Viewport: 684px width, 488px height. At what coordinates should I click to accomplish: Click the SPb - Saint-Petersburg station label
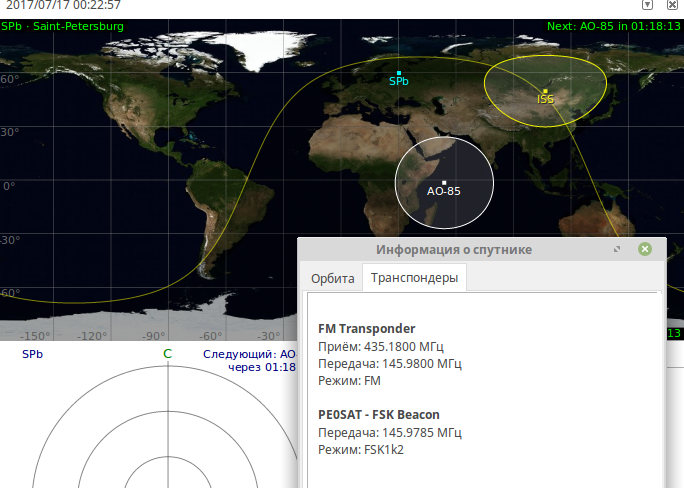point(62,26)
